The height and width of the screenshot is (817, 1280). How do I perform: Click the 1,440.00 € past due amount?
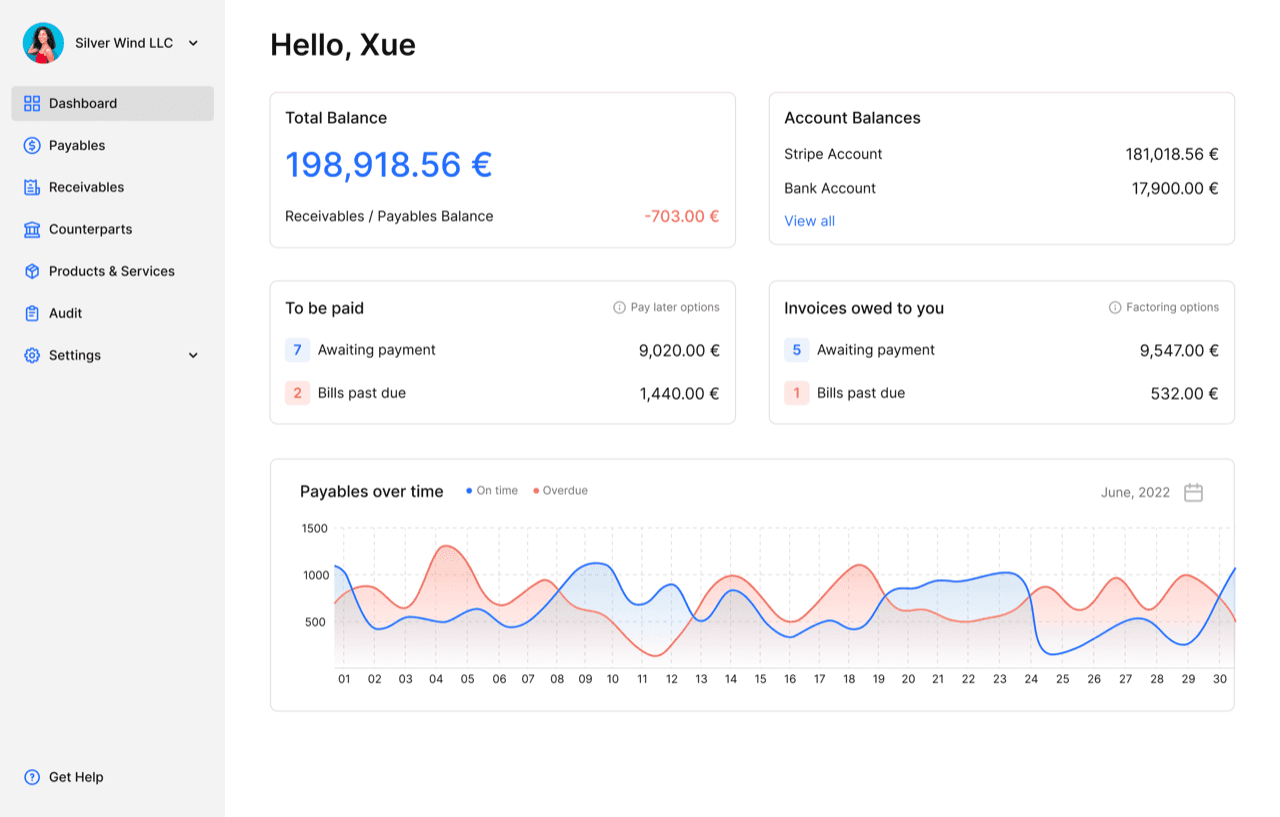click(x=679, y=394)
